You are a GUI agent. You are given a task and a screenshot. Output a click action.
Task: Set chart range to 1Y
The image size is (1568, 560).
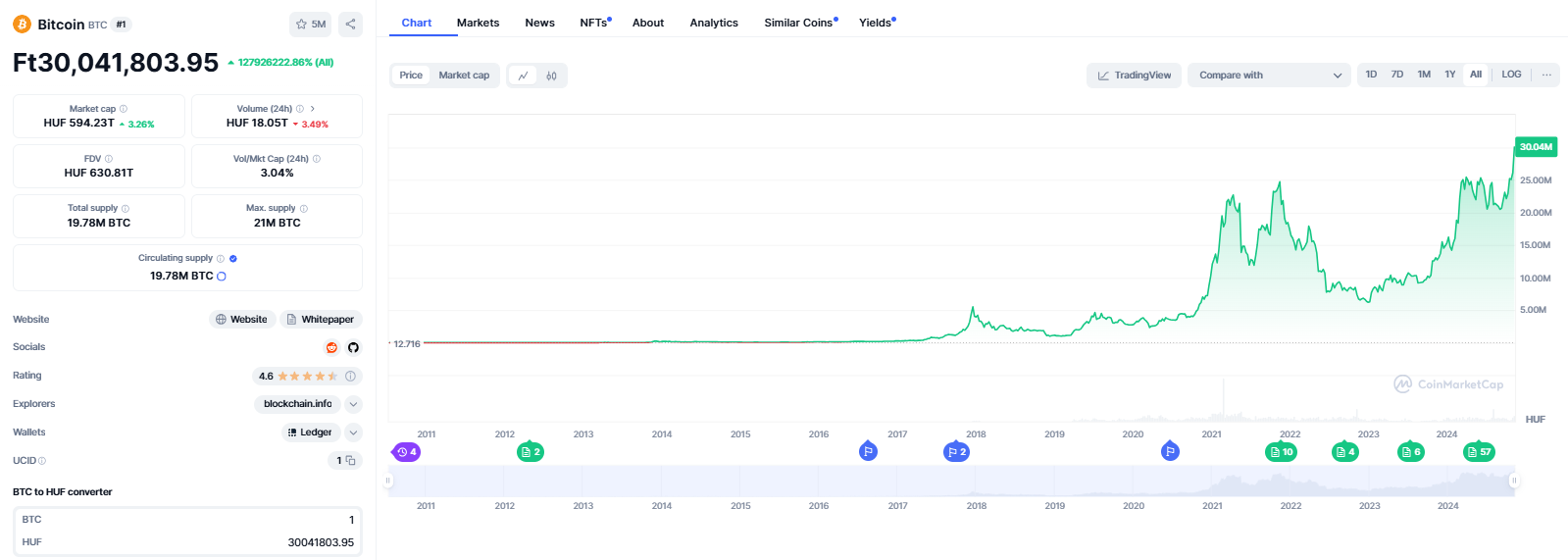tap(1450, 75)
